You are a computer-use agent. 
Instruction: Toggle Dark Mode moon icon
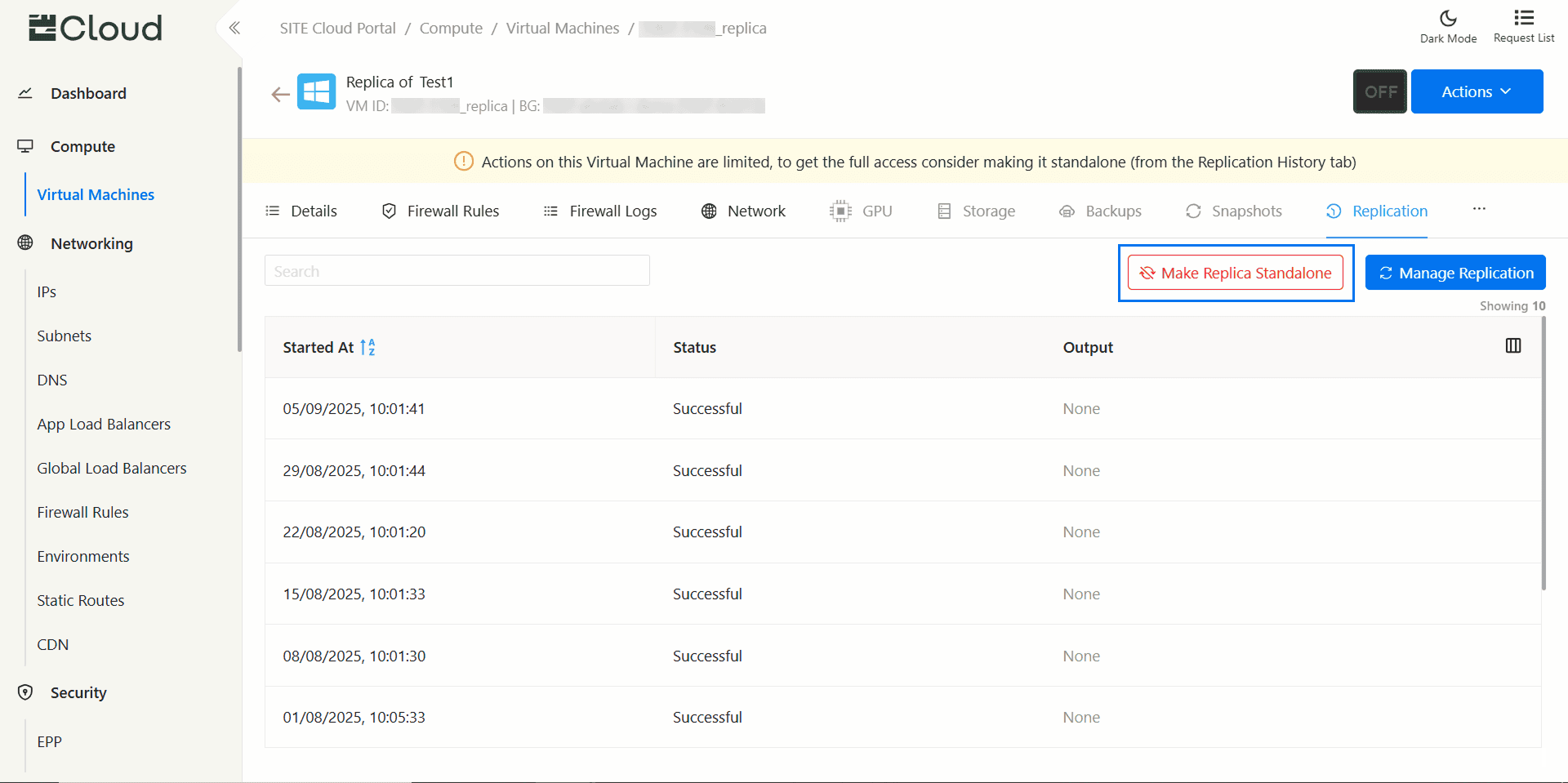(1448, 19)
